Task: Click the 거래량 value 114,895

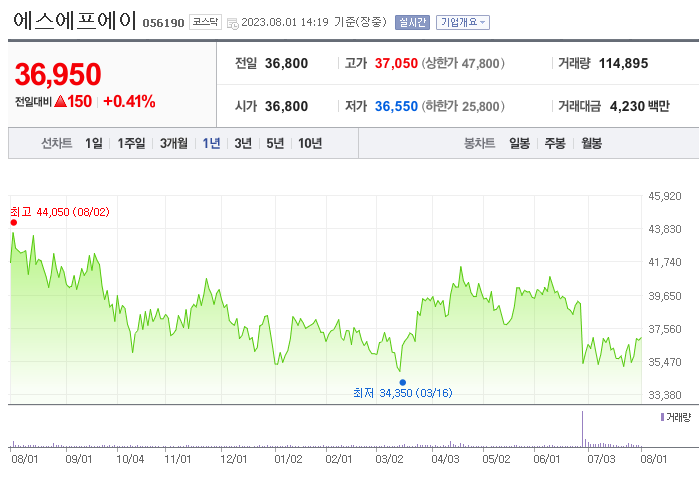Action: coord(623,63)
